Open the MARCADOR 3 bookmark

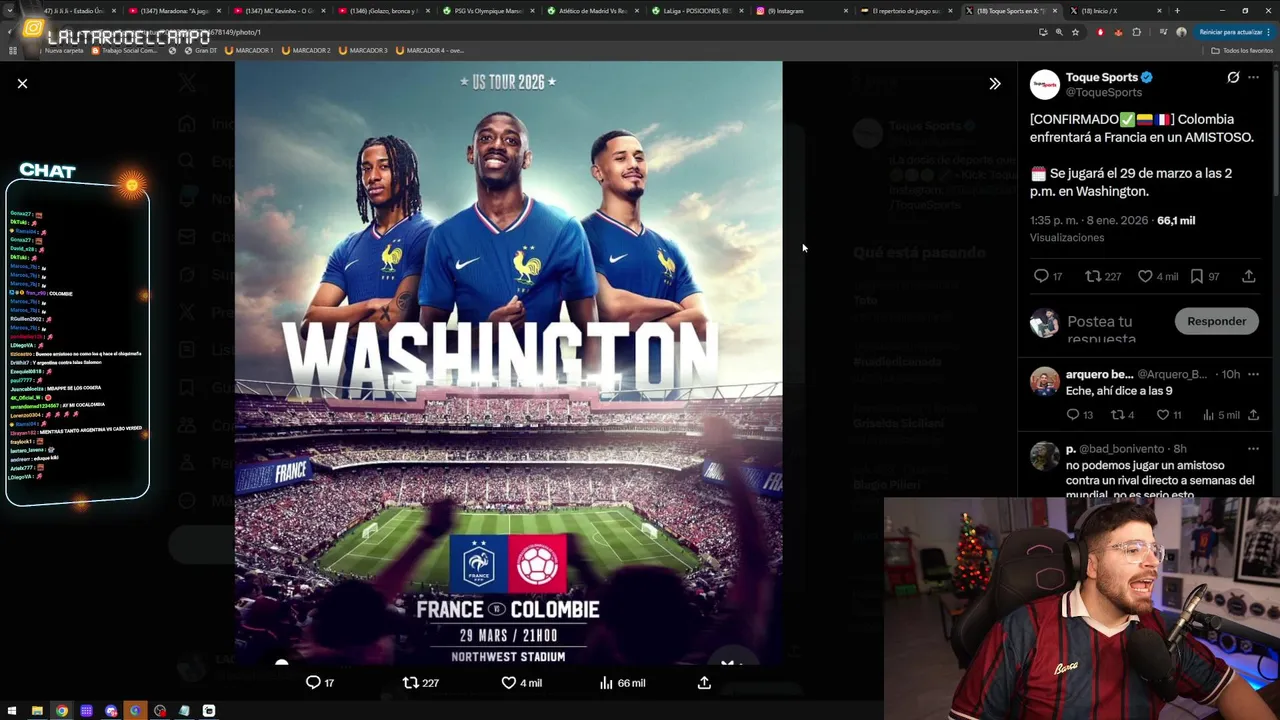pyautogui.click(x=363, y=50)
